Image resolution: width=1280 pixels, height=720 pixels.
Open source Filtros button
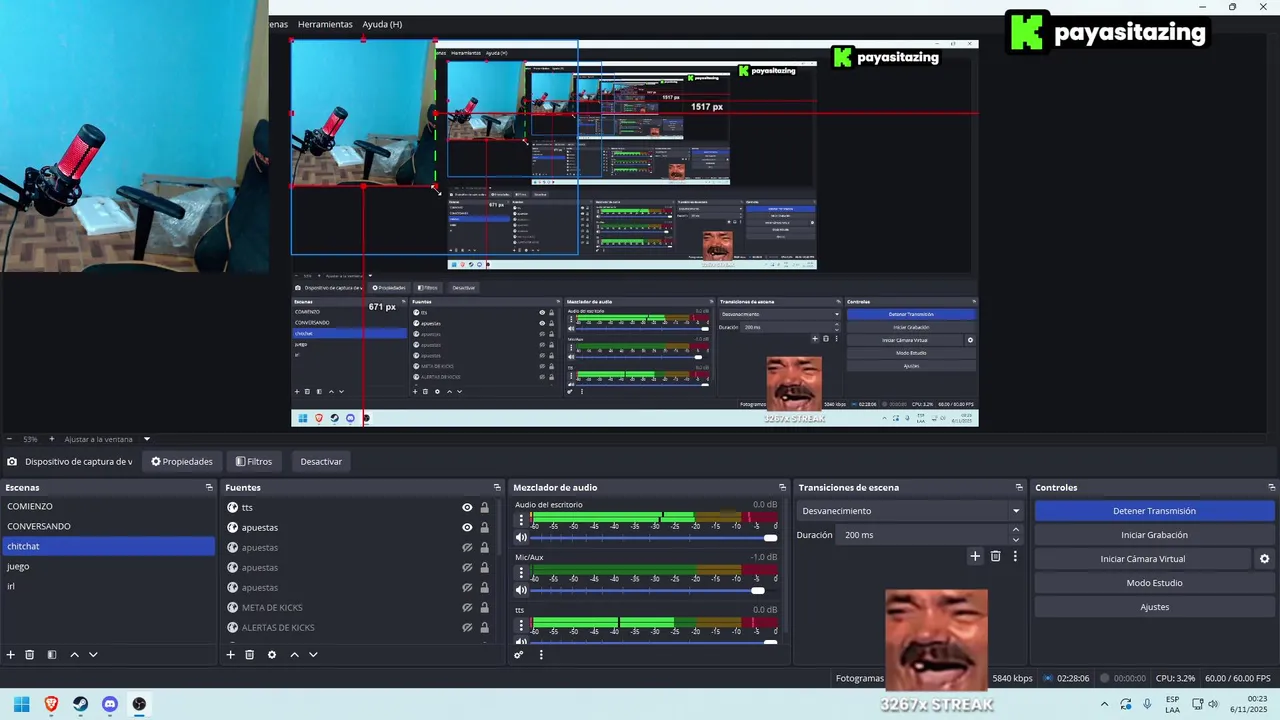[x=254, y=462]
